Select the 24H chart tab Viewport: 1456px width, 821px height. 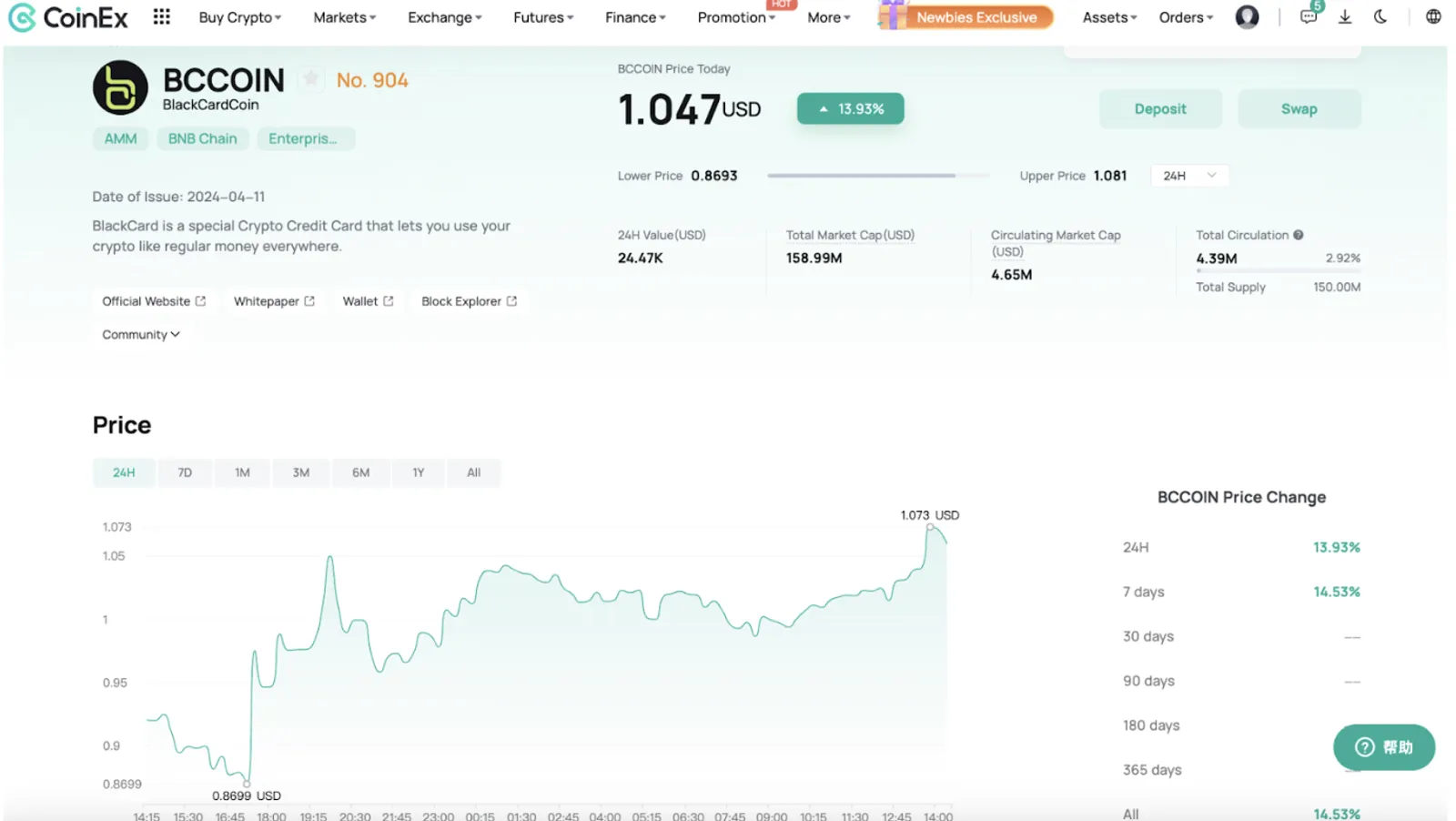[x=124, y=472]
